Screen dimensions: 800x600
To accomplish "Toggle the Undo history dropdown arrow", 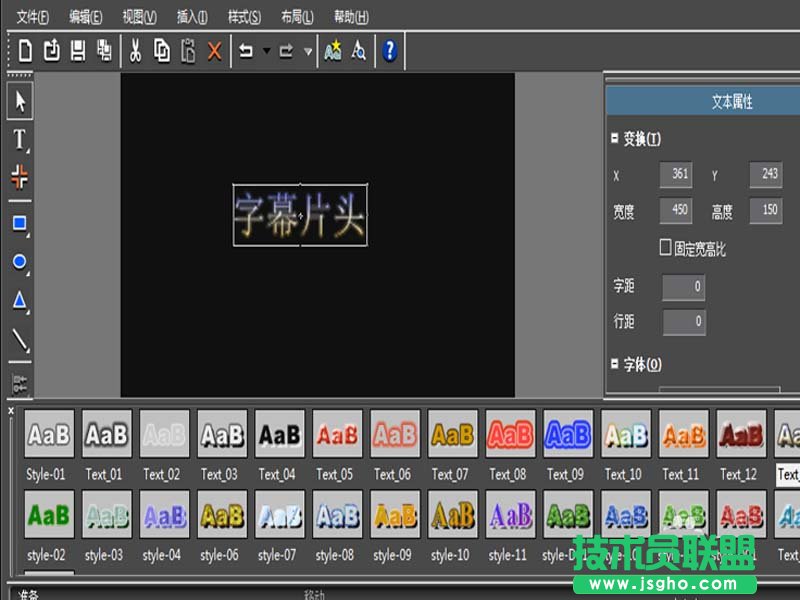I will 266,50.
